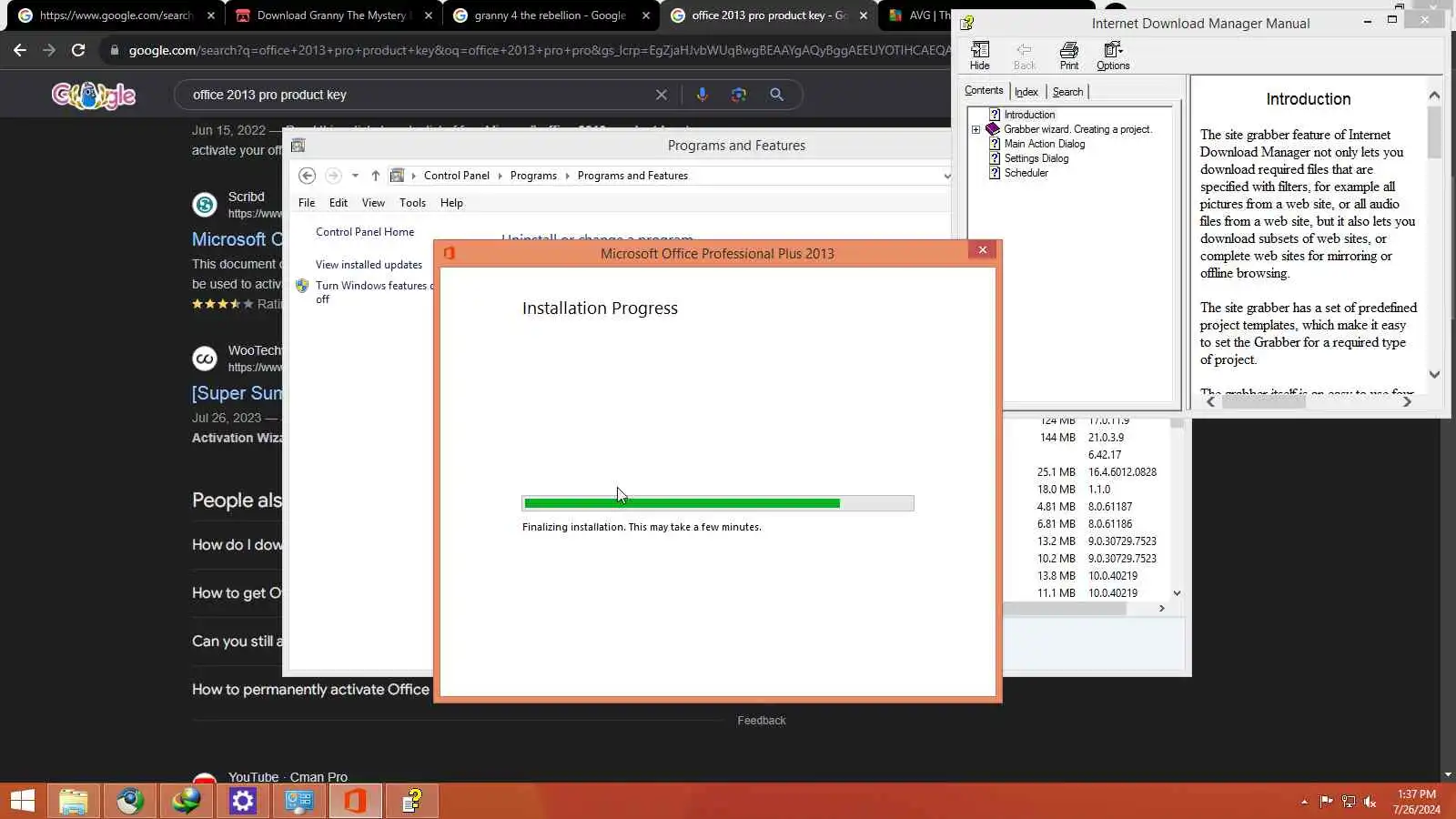The height and width of the screenshot is (819, 1456).
Task: Open Internet Download Manager from the taskbar
Action: click(186, 801)
